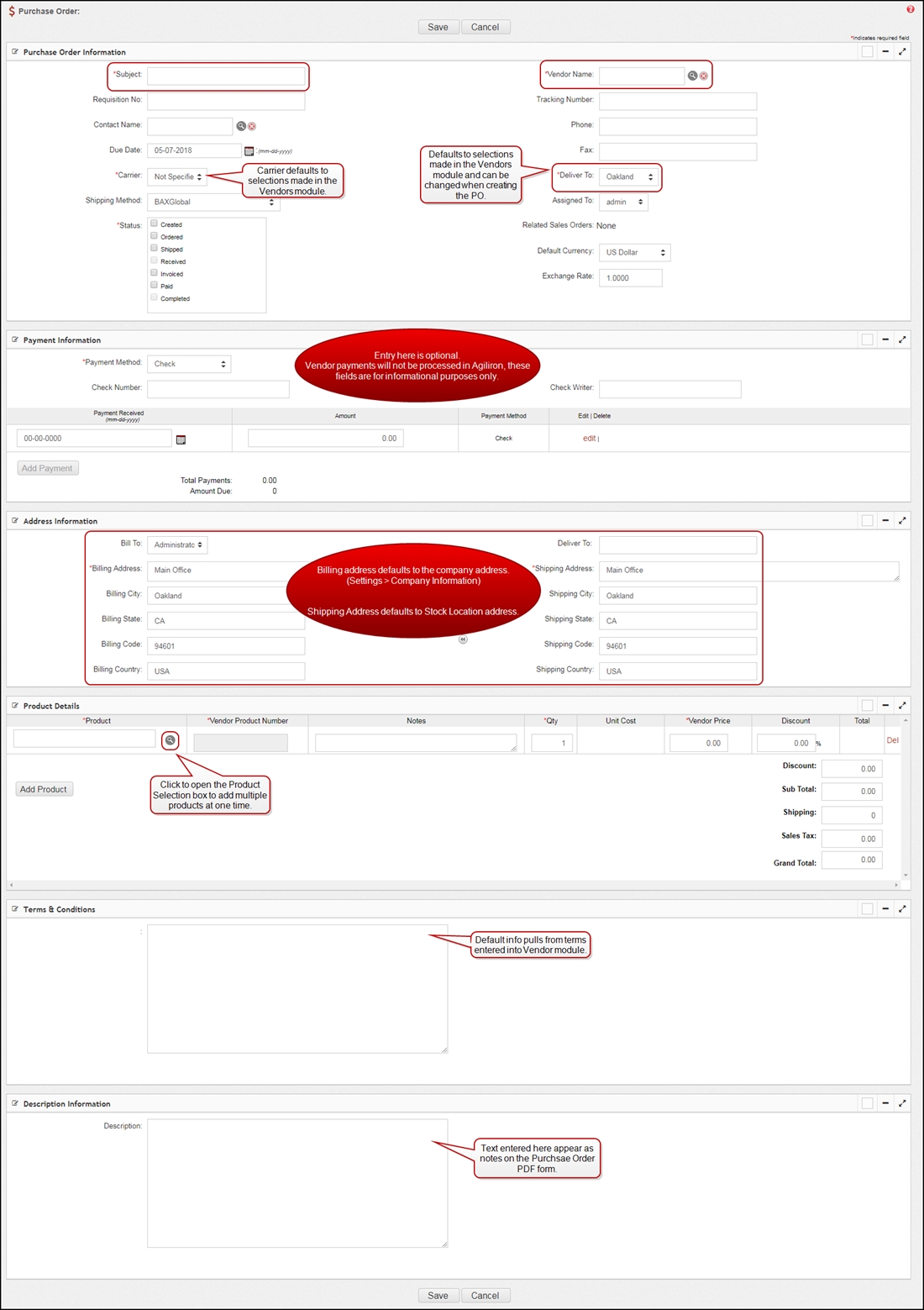
Task: Check the Ordered status box
Action: tap(154, 236)
